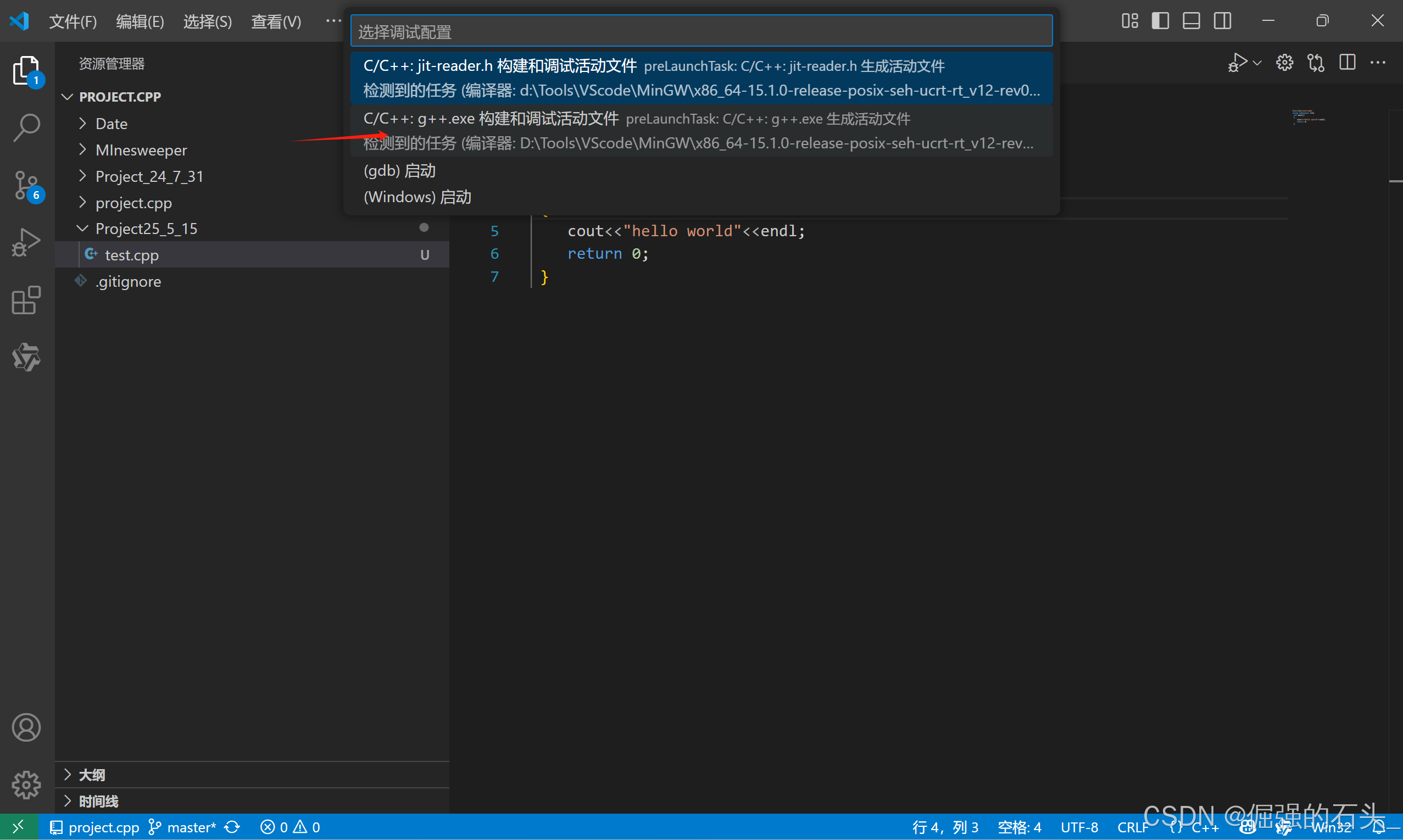
Task: Open the Run and Debug view
Action: point(26,242)
